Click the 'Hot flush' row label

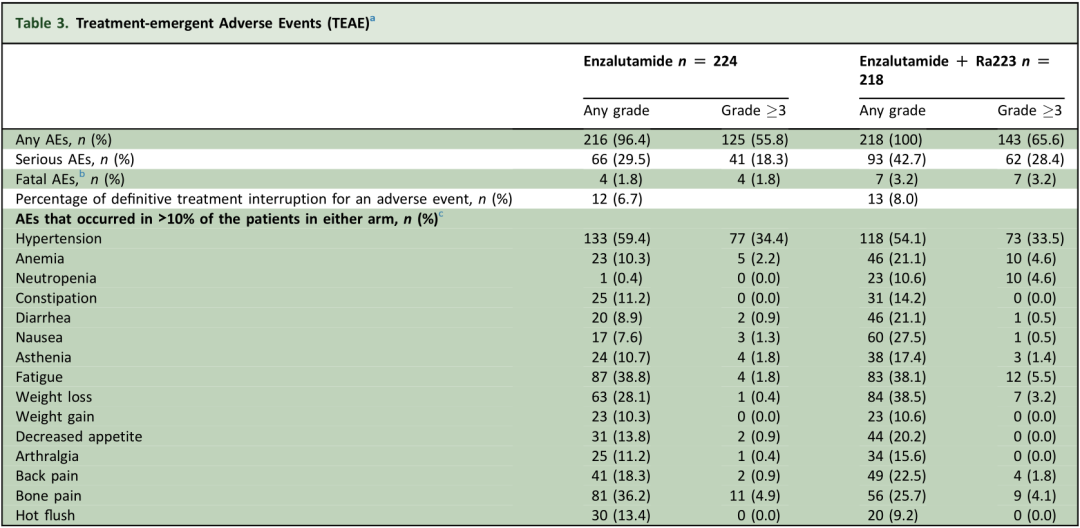tap(45, 516)
